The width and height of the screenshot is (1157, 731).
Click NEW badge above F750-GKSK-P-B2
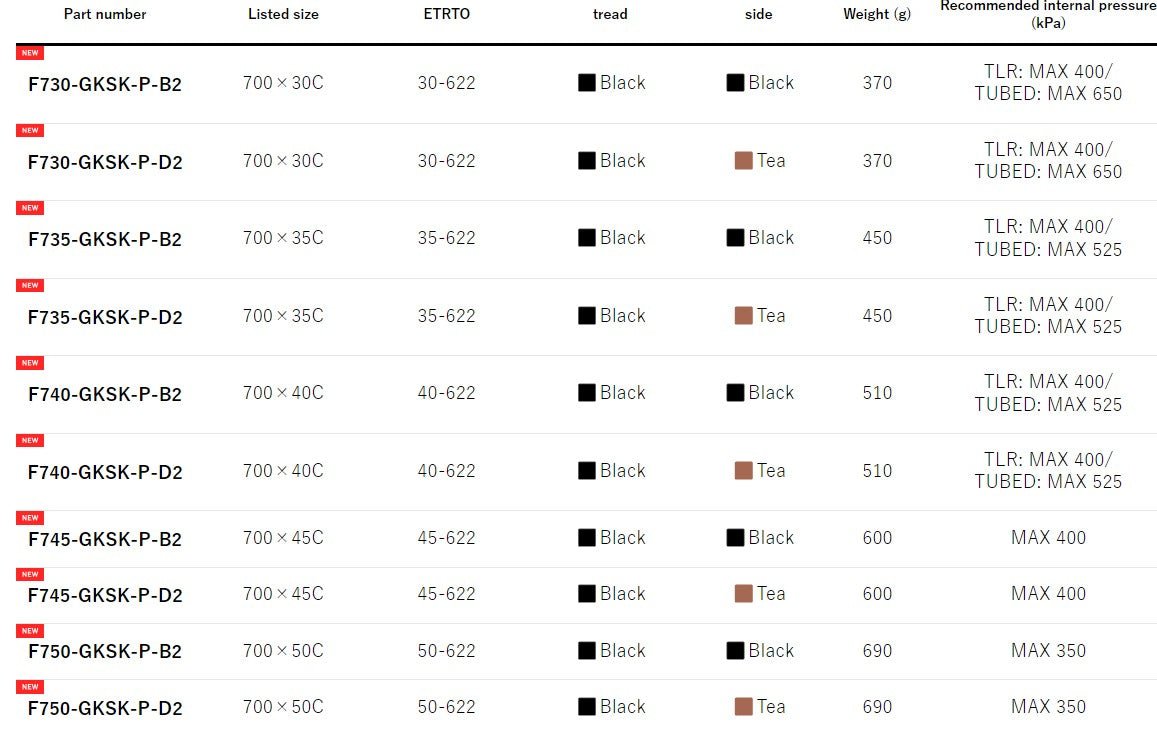[x=30, y=631]
